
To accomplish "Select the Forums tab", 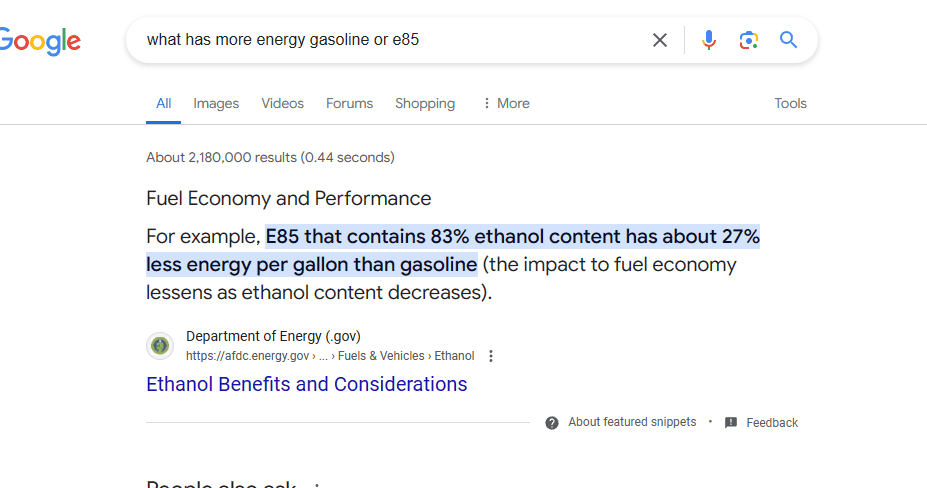I will [349, 104].
